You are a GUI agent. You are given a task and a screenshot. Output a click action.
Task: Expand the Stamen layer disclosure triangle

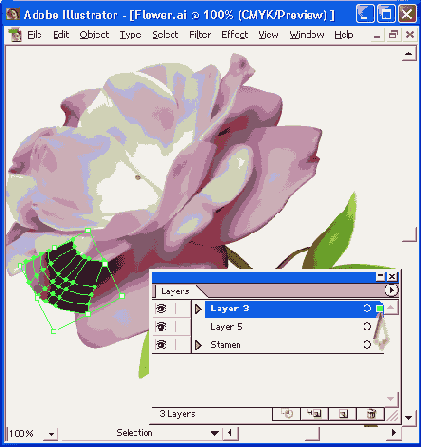tap(198, 345)
